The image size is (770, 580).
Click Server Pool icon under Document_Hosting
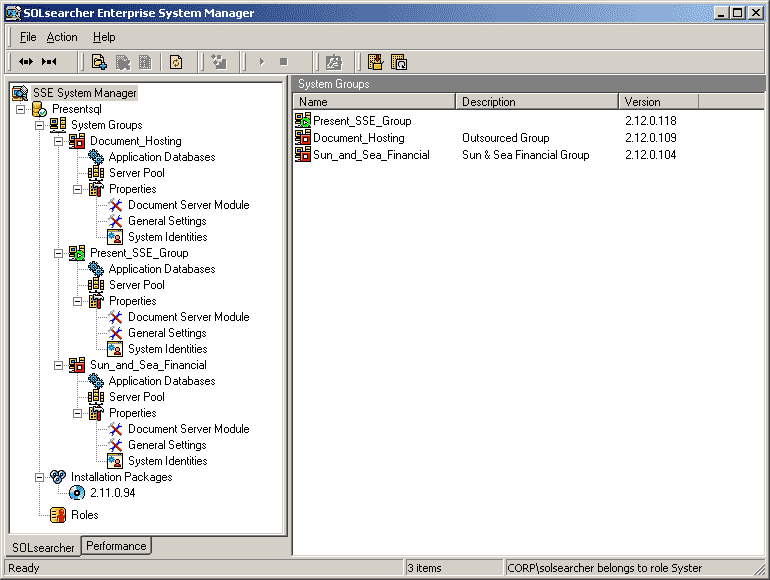[x=96, y=173]
